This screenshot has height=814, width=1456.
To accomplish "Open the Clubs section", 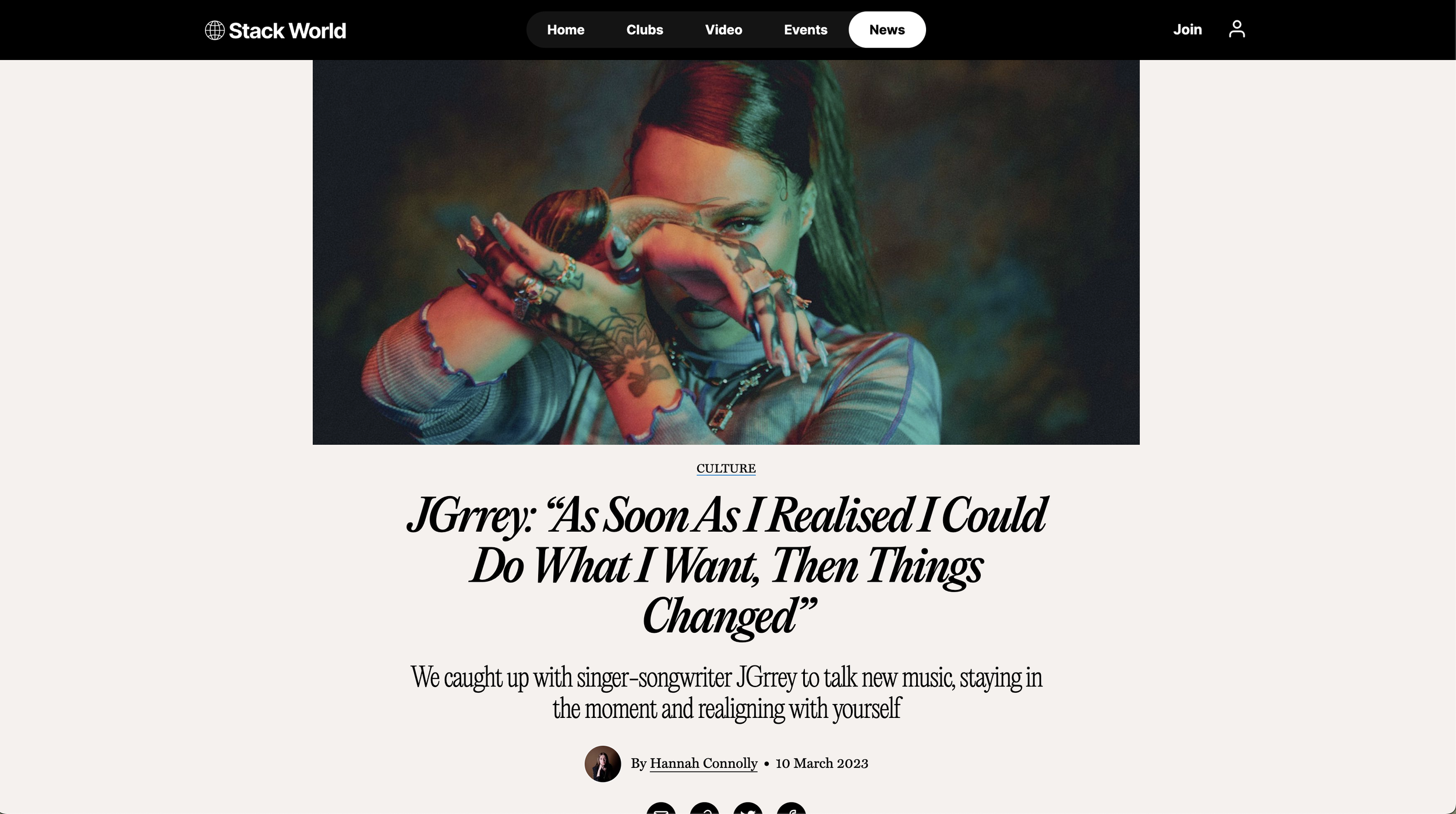I will (x=645, y=30).
